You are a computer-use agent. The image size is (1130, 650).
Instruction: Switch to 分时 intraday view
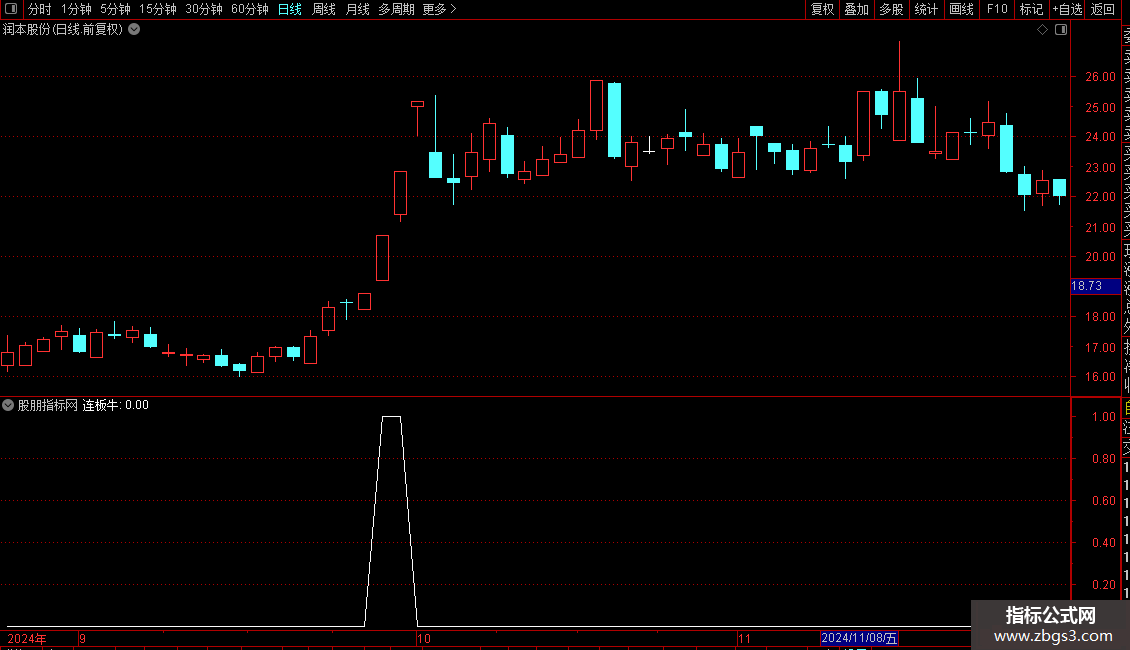tap(40, 9)
